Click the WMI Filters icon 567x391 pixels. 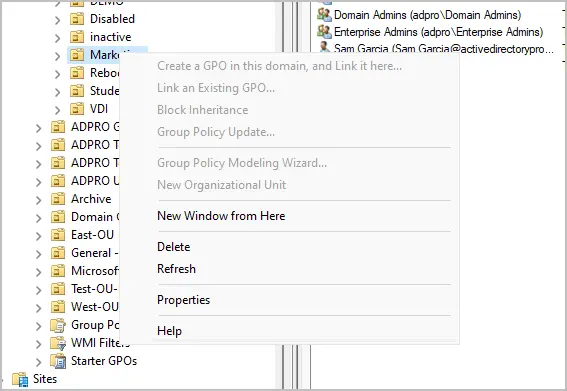tap(58, 343)
